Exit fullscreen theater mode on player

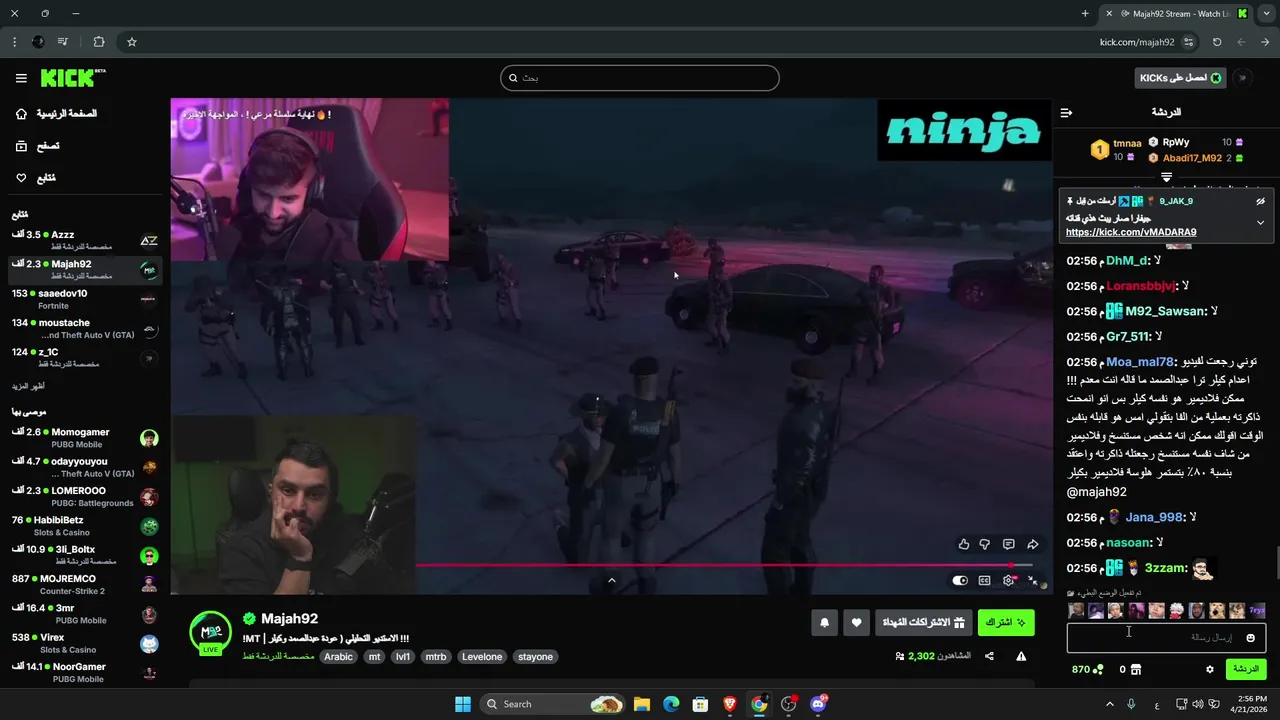1033,581
